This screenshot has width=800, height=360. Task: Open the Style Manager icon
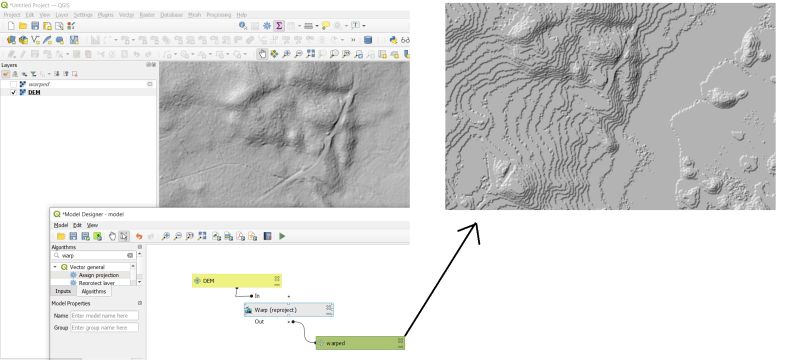coord(71,25)
